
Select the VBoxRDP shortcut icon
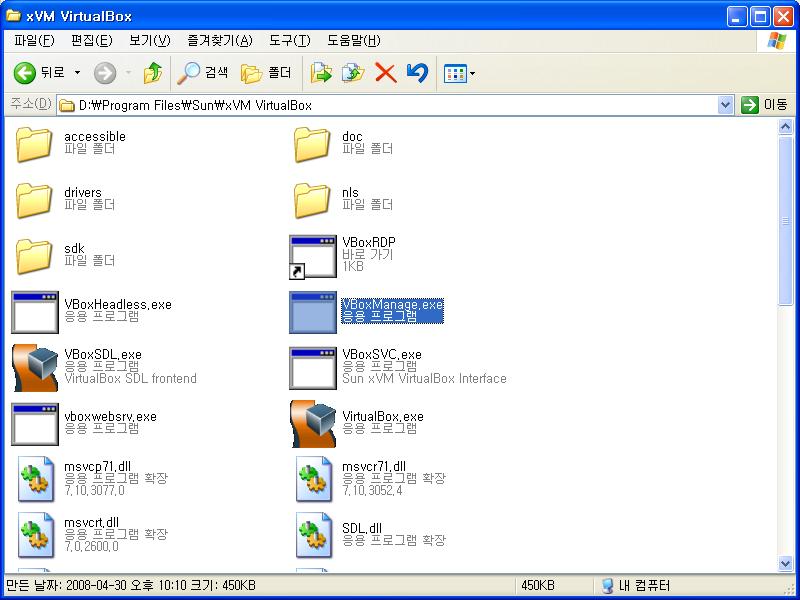[312, 256]
